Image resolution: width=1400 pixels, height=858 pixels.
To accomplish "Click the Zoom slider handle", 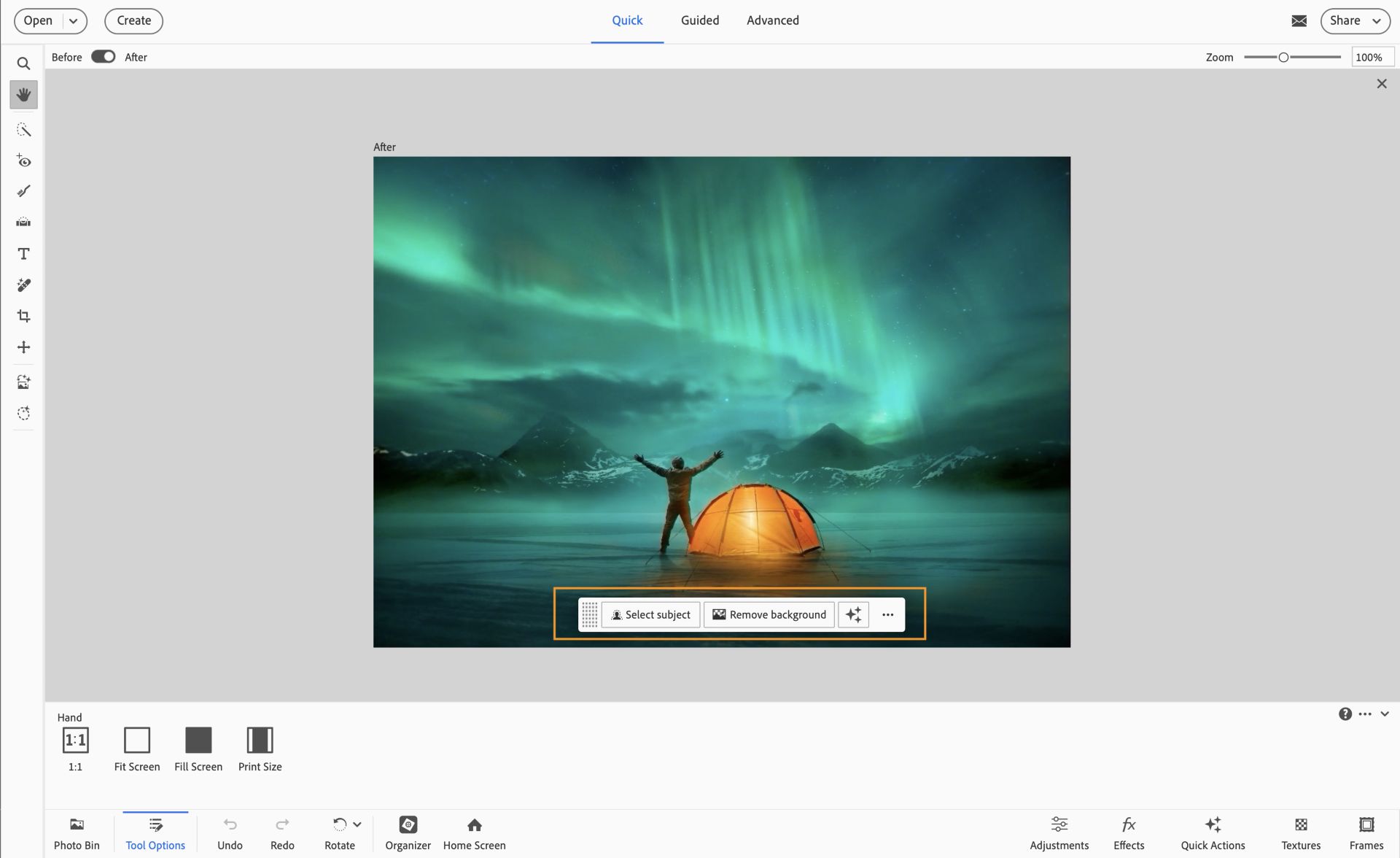I will coord(1283,57).
